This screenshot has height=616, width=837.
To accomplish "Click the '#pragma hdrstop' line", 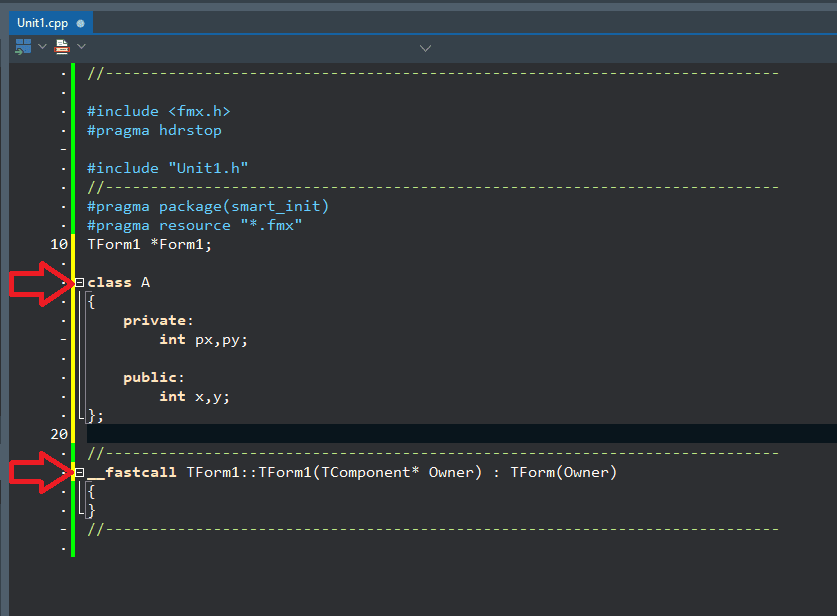I will 154,131.
